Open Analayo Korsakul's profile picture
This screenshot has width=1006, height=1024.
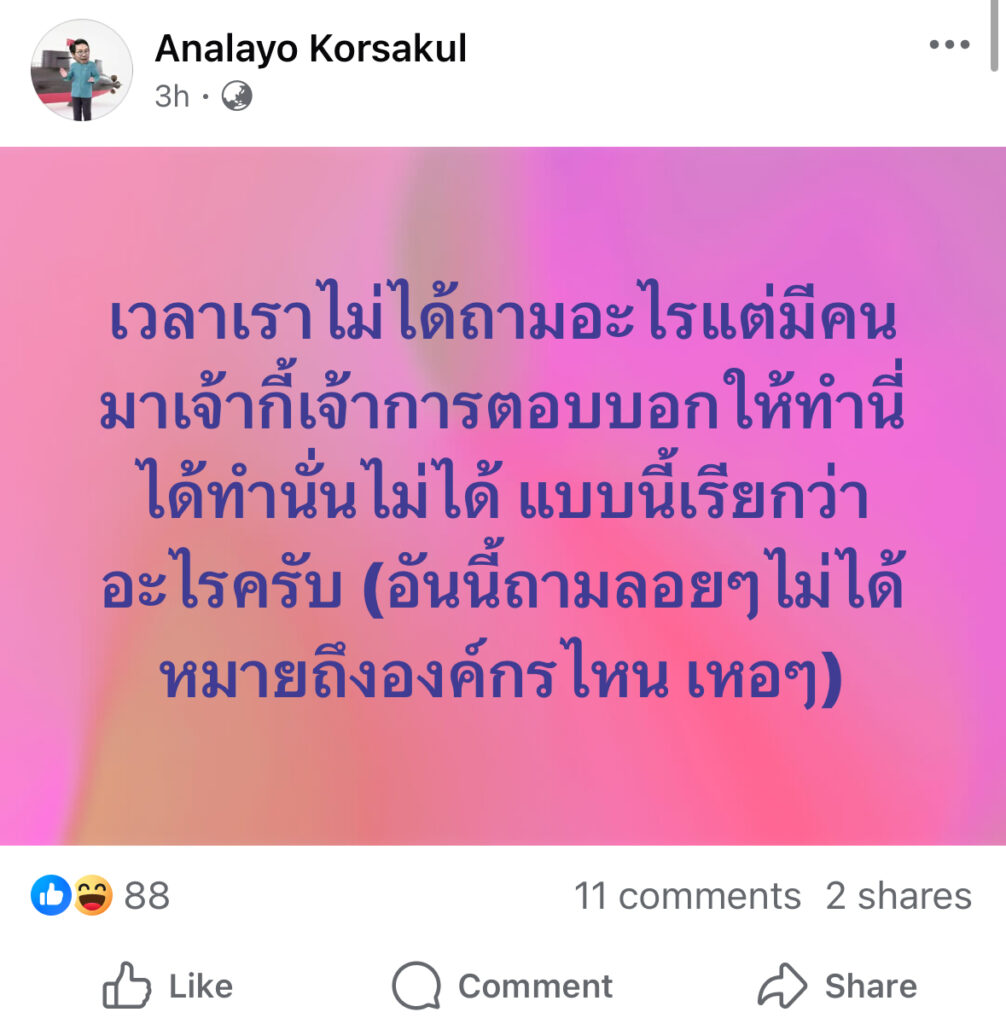coord(82,70)
